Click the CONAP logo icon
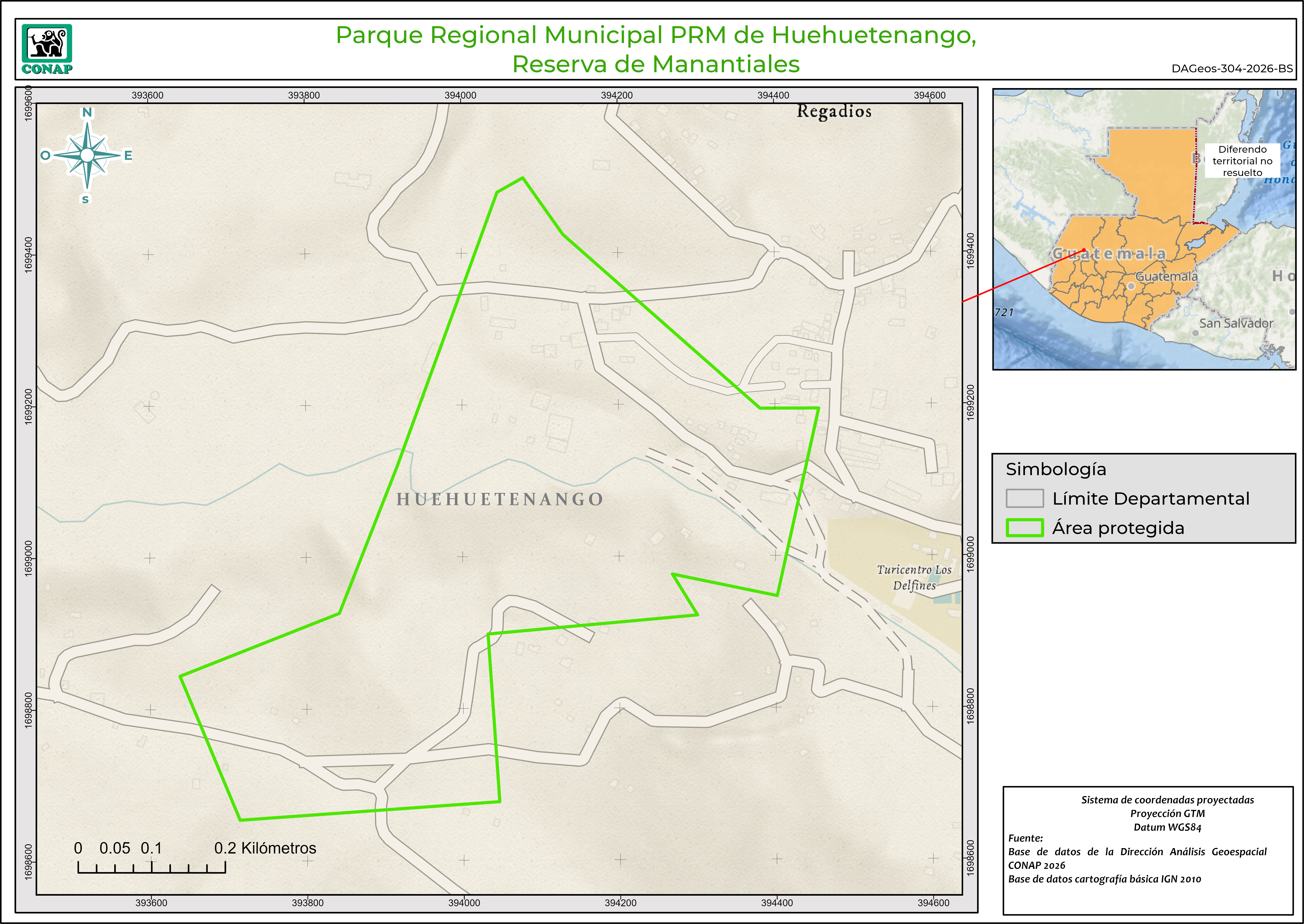This screenshot has height=924, width=1304. click(x=47, y=49)
